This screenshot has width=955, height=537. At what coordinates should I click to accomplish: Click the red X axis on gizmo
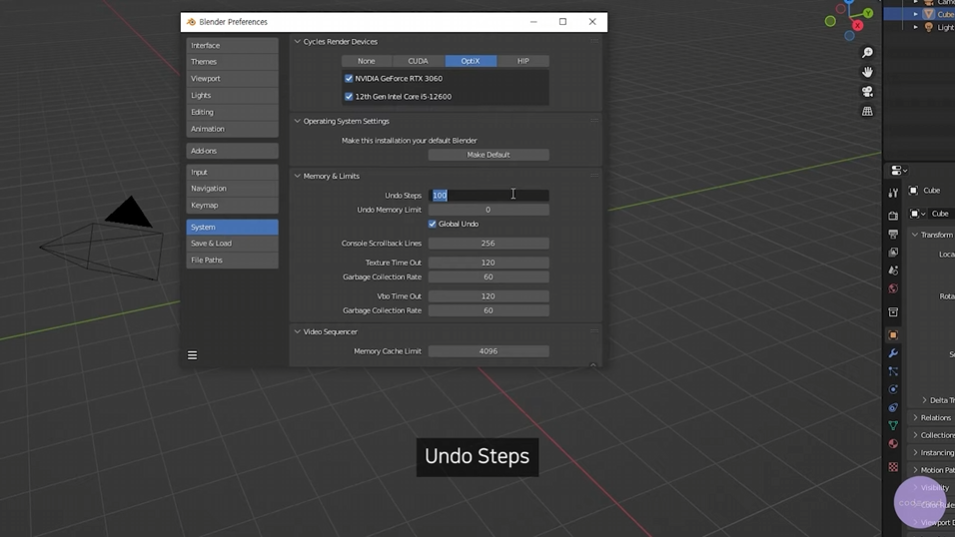[858, 26]
